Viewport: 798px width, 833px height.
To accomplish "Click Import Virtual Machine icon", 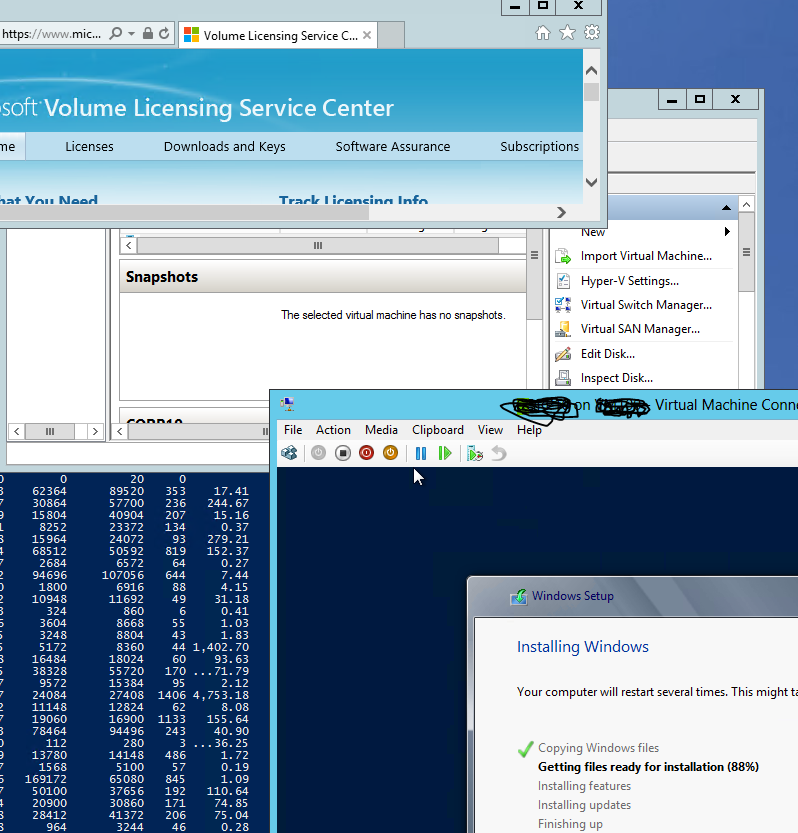I will click(x=563, y=256).
